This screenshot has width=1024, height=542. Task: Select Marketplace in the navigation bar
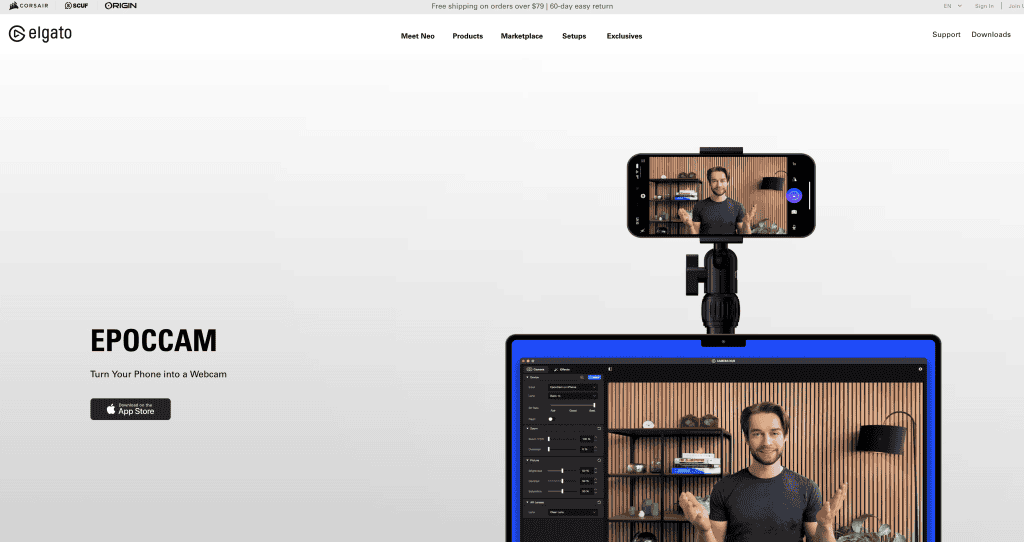click(x=522, y=36)
